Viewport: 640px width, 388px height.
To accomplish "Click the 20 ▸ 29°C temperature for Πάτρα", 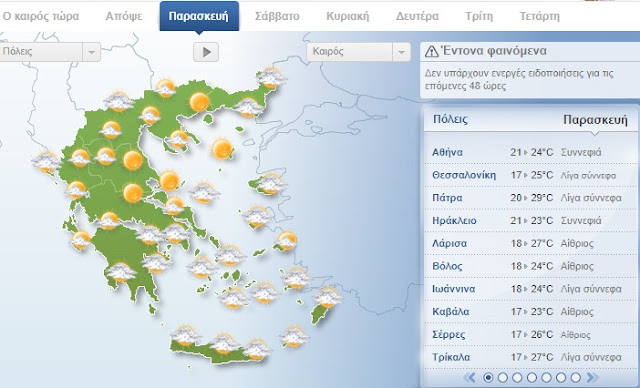I will pos(531,198).
